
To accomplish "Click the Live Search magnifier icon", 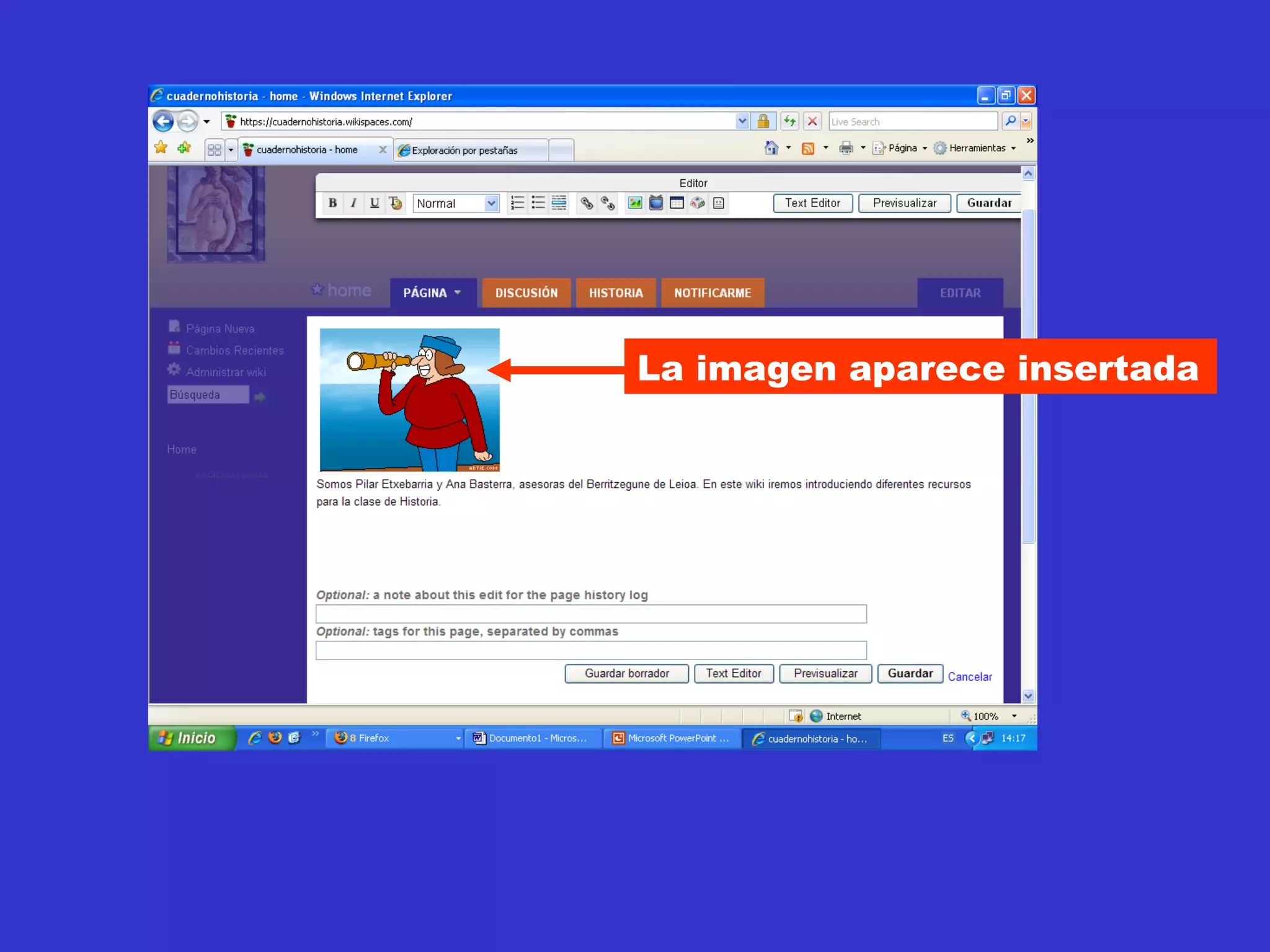I will pyautogui.click(x=1011, y=121).
